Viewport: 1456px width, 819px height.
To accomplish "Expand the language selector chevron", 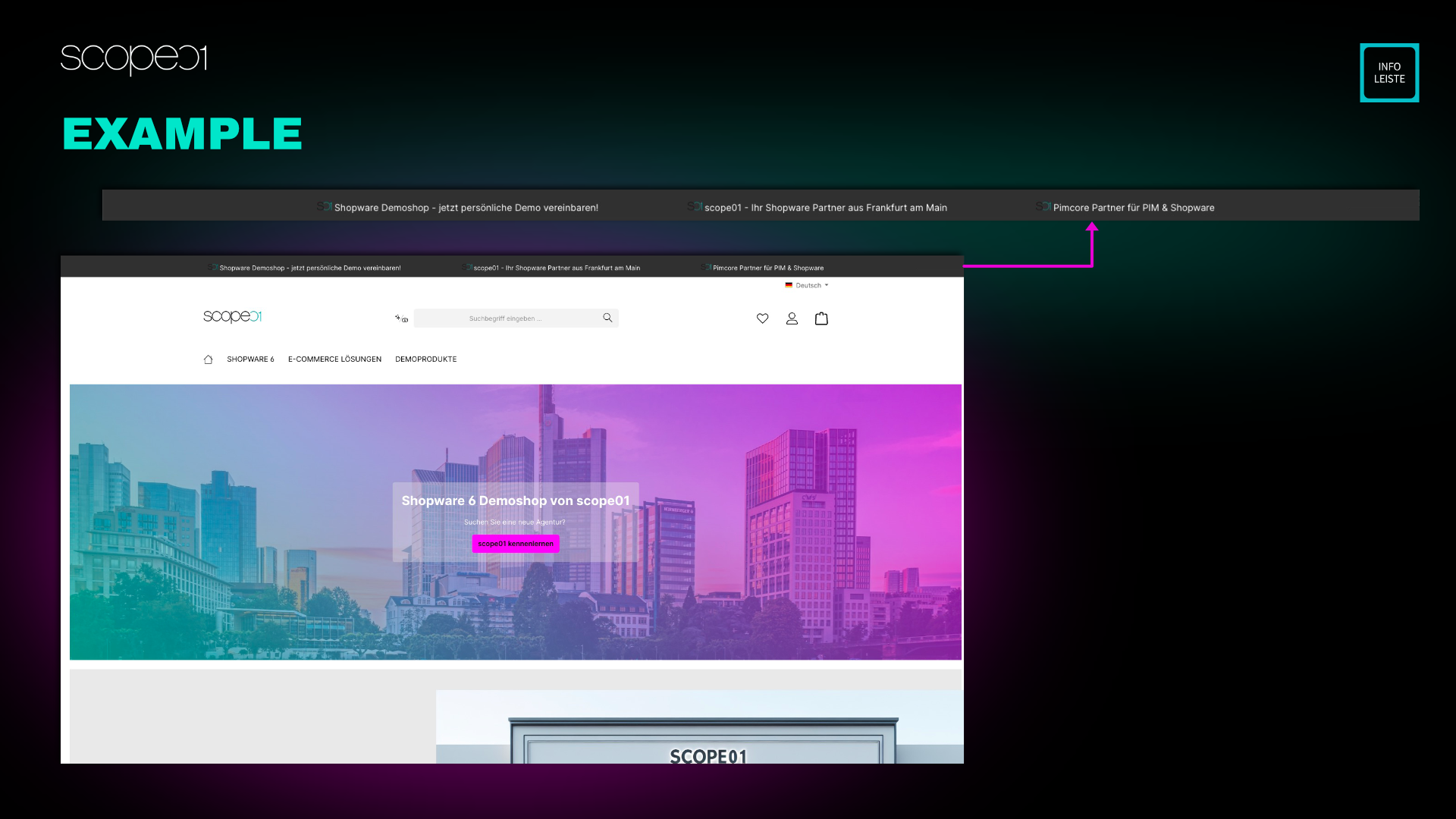I will tap(827, 285).
